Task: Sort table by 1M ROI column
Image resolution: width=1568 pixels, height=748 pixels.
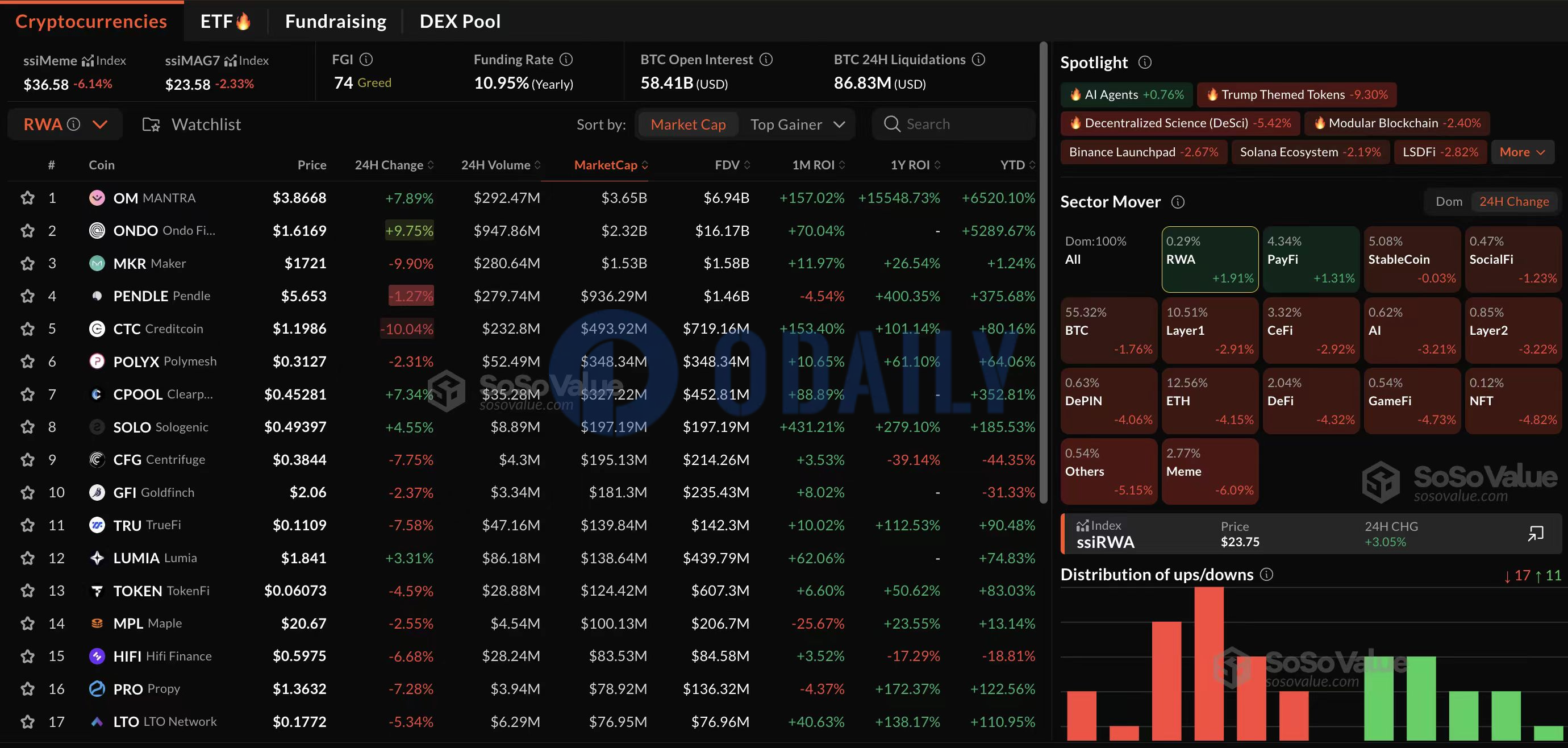Action: coord(818,165)
